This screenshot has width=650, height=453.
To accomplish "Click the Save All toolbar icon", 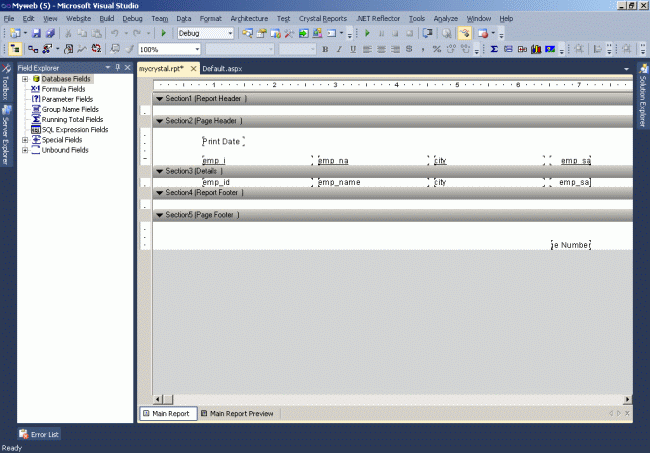I will click(50, 33).
